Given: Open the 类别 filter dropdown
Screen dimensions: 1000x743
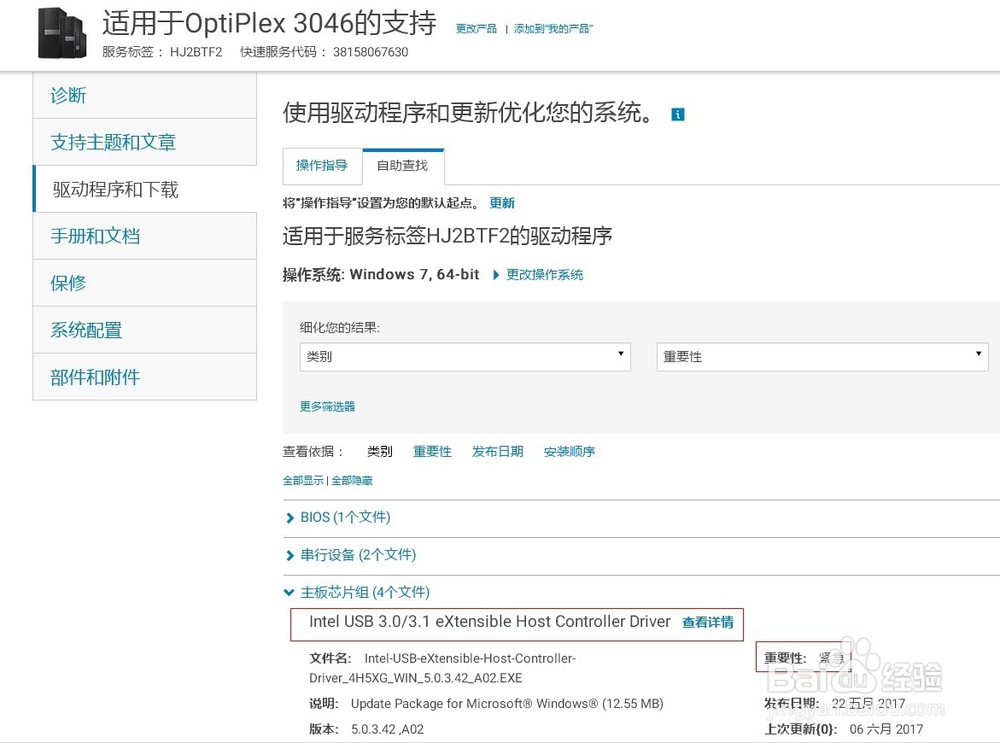Looking at the screenshot, I should pos(465,357).
